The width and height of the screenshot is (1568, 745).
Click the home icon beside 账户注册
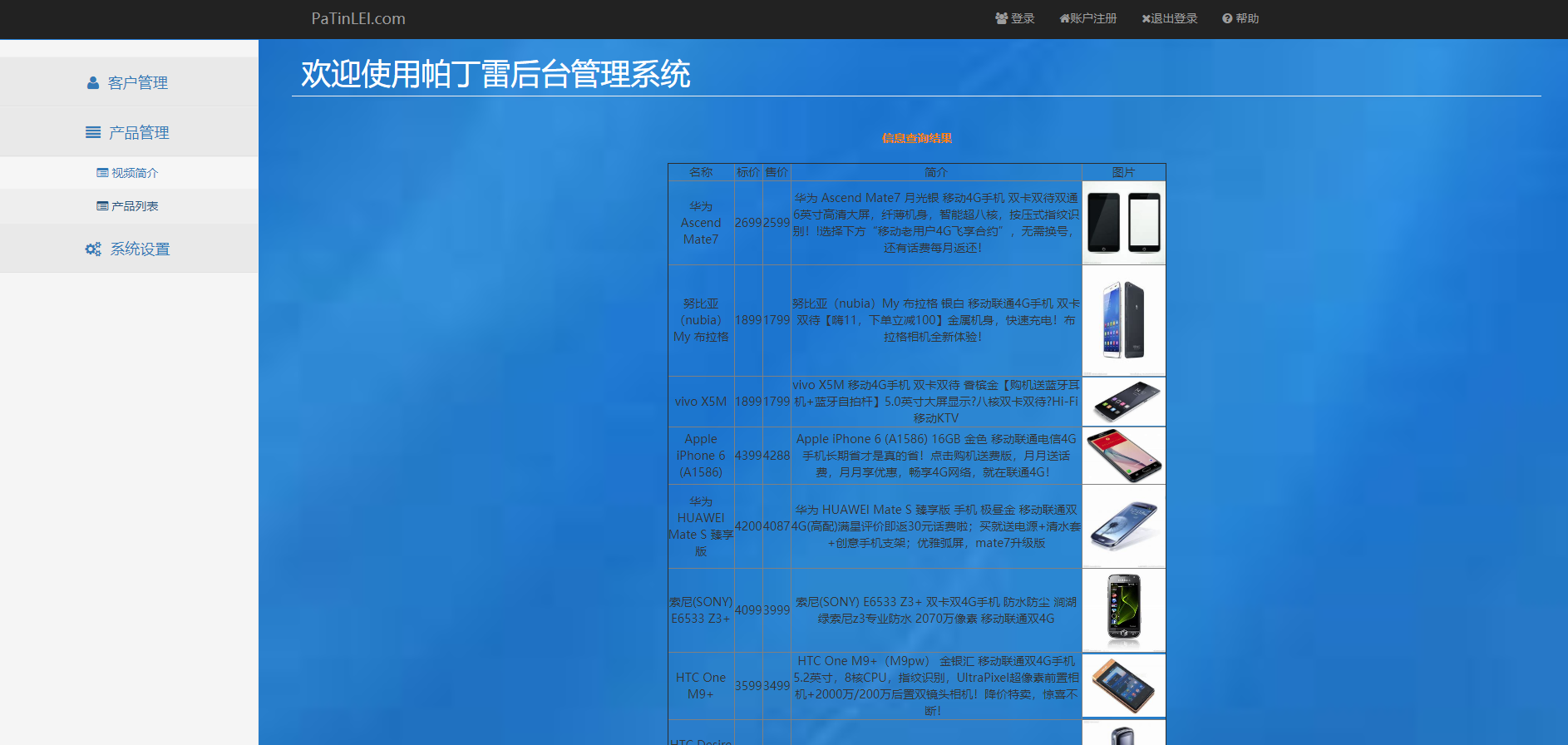pyautogui.click(x=1064, y=18)
